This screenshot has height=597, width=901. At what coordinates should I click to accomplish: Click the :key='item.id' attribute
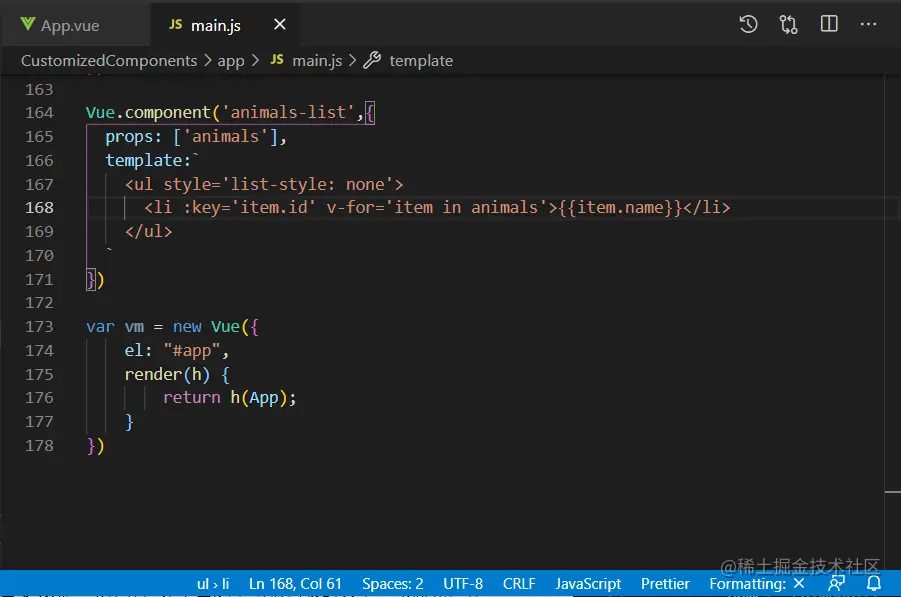pos(250,207)
